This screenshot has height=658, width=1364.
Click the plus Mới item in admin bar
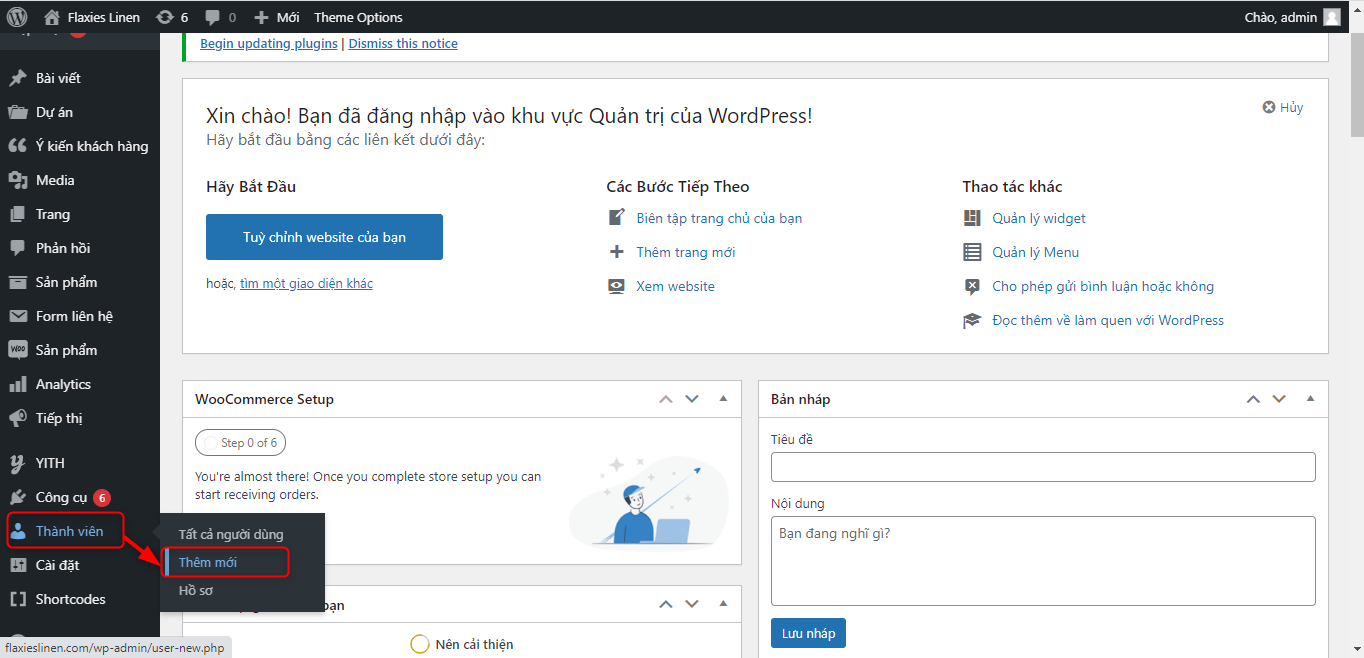277,17
